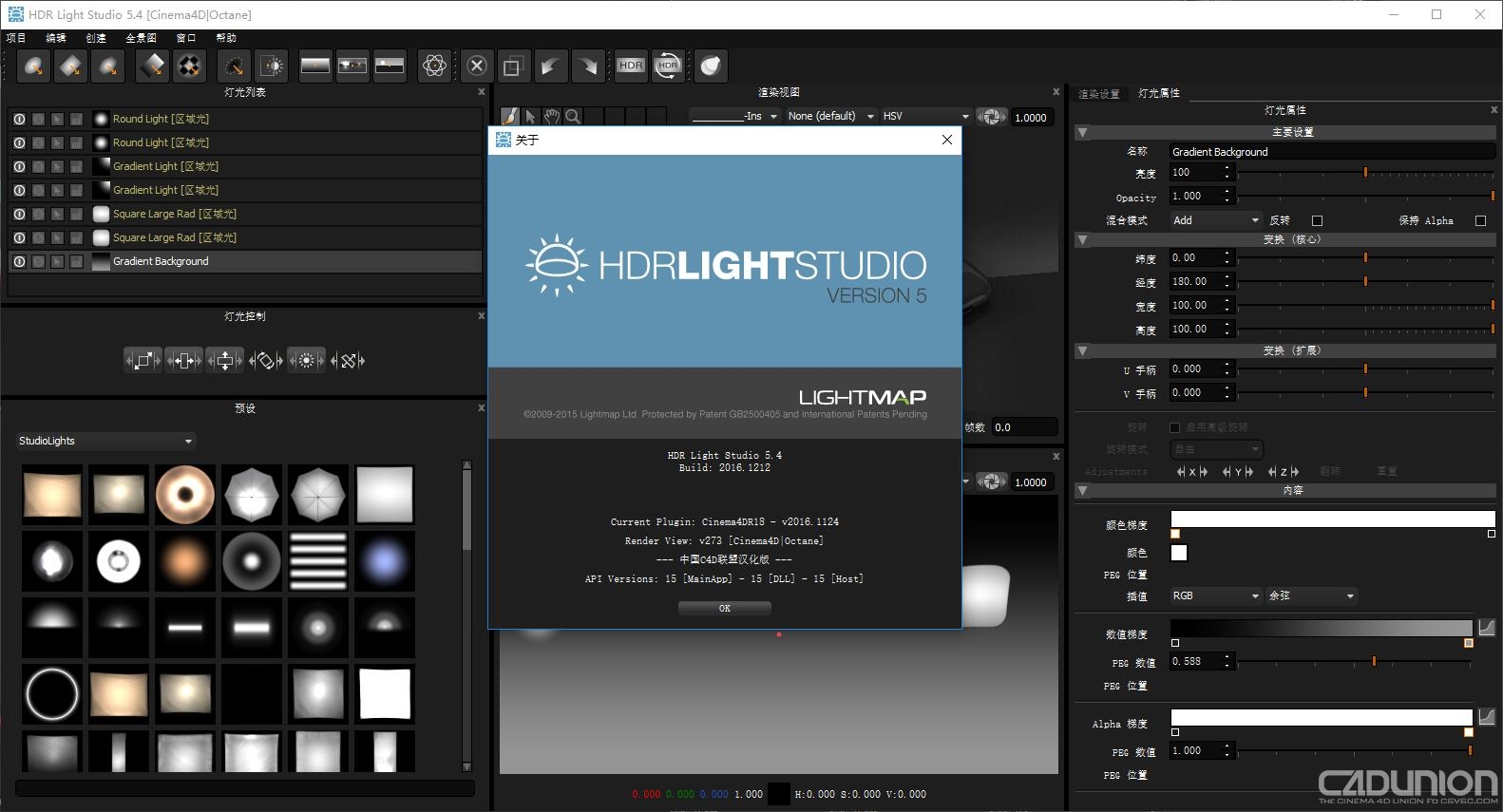The width and height of the screenshot is (1503, 812).
Task: Open the 编辑 menu
Action: coord(56,38)
